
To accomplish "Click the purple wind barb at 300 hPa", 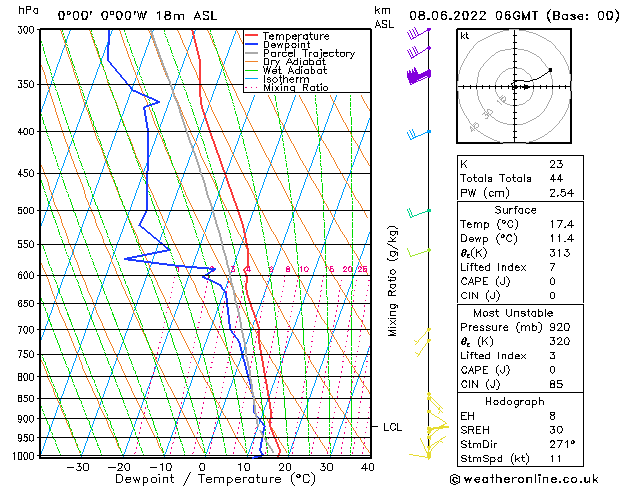I will 419,33.
